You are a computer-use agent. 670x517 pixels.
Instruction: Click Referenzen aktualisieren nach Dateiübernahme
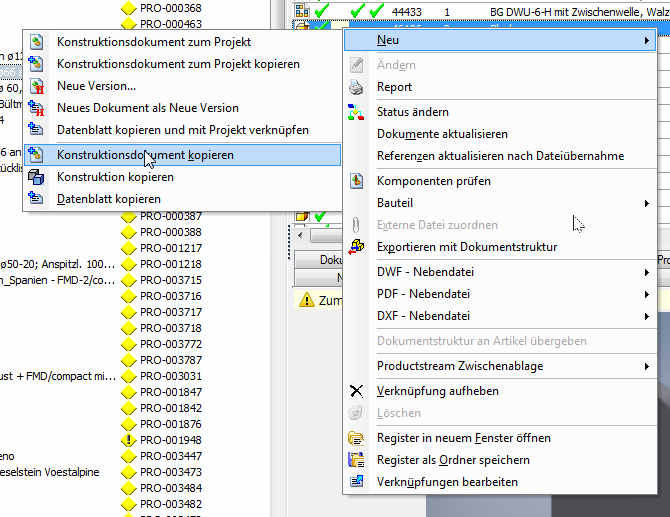point(500,156)
